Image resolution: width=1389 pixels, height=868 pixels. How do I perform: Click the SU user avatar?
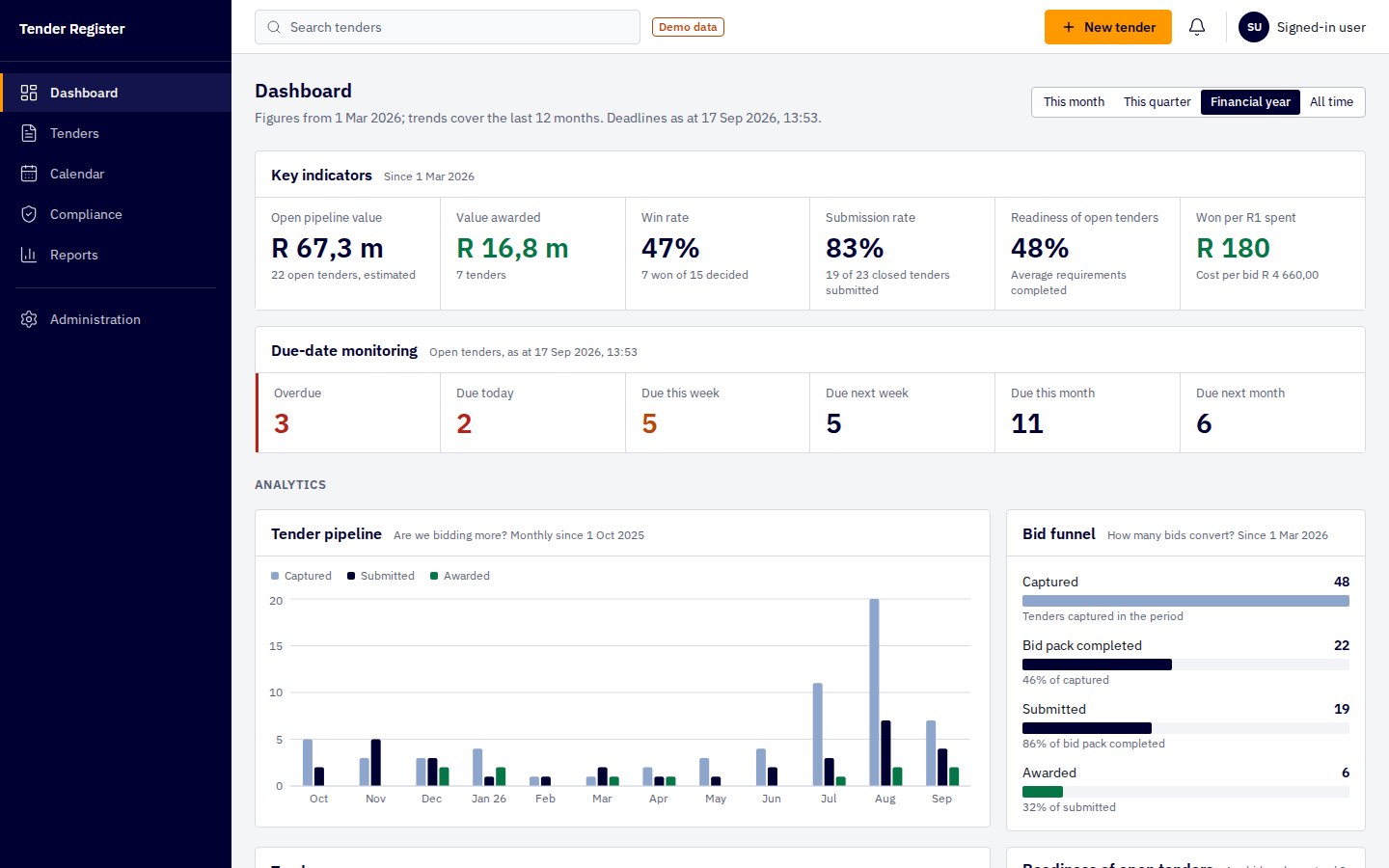point(1254,27)
